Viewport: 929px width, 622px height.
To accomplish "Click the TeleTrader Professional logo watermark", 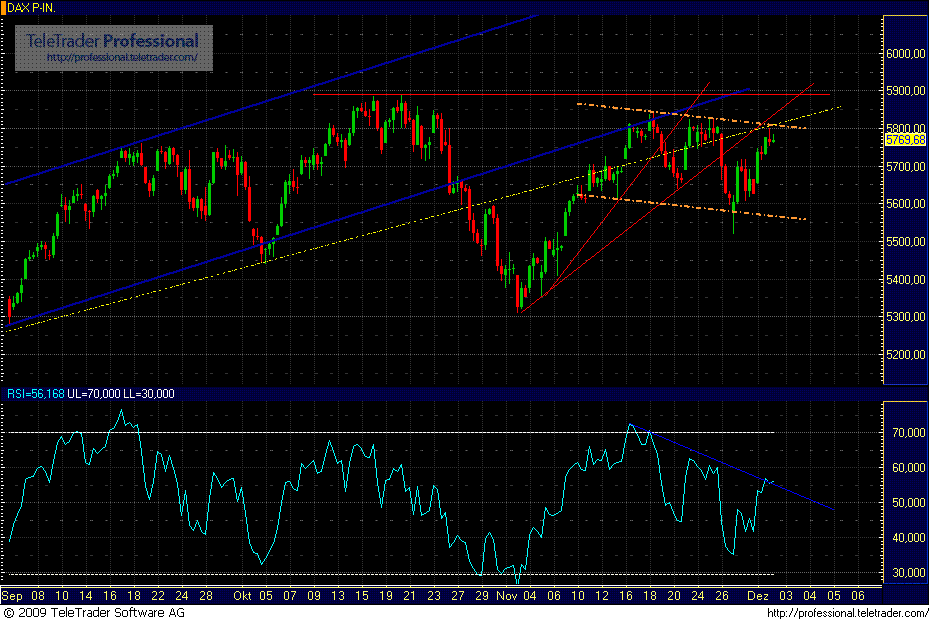I will tap(112, 42).
